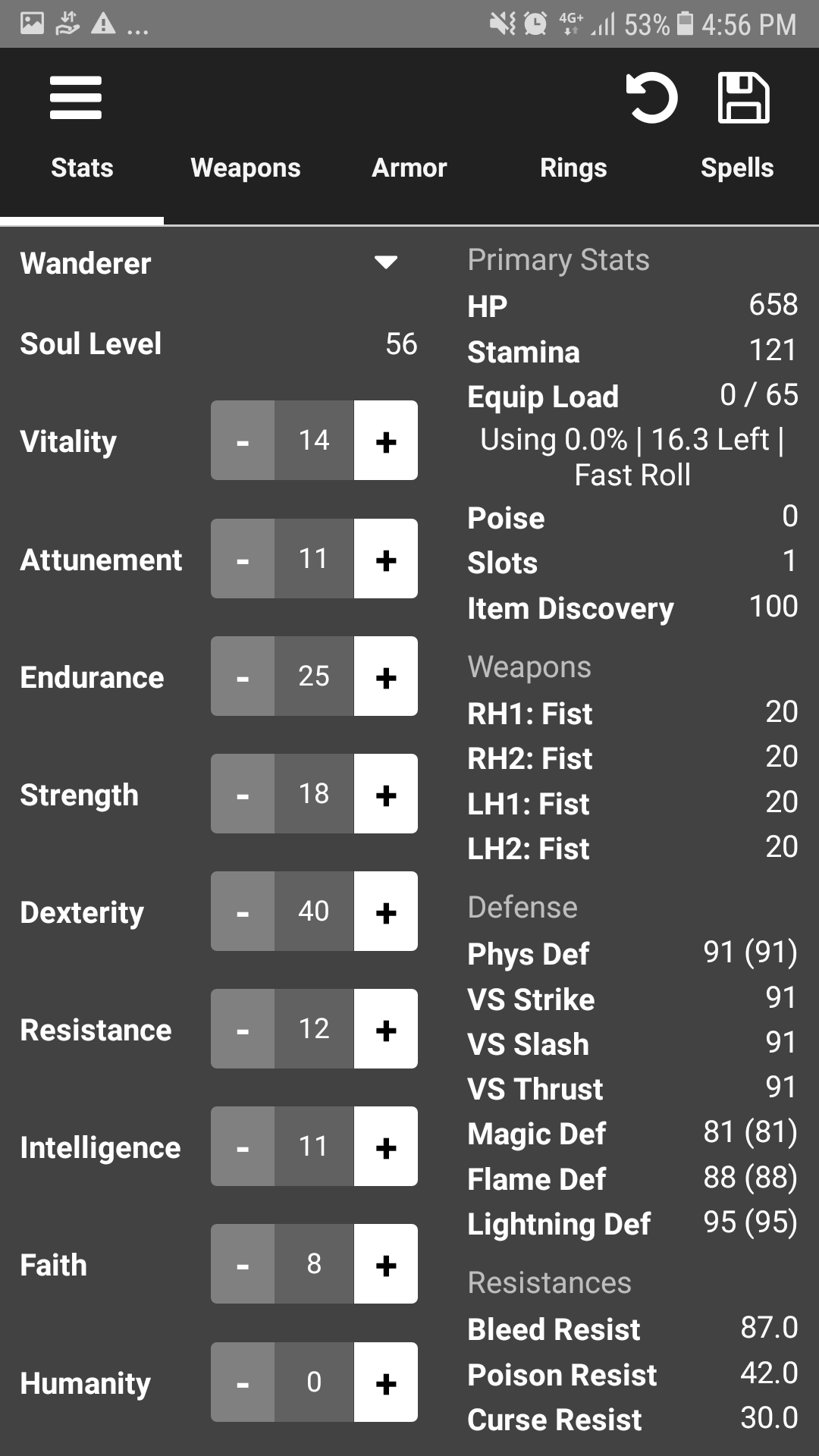819x1456 pixels.
Task: Raise Endurance using its plus icon
Action: [385, 676]
